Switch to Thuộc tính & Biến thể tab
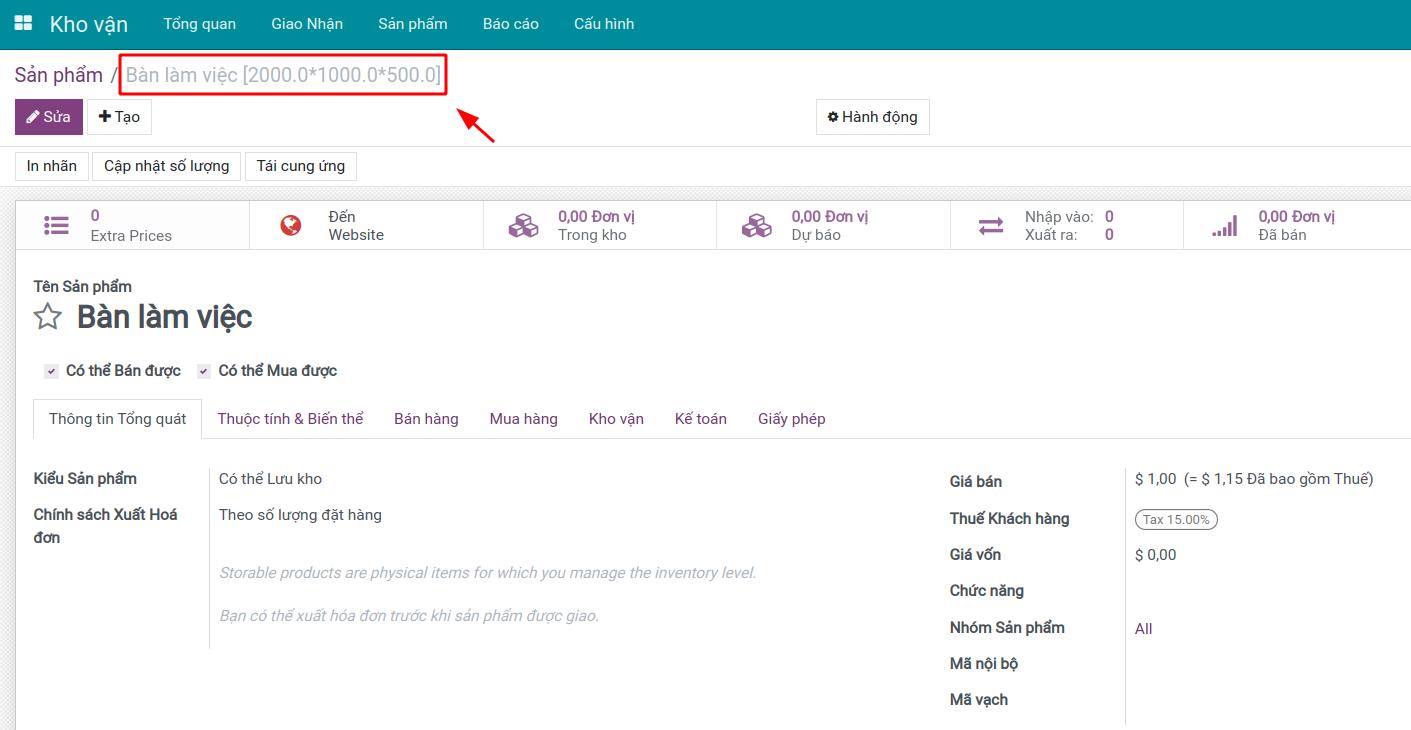 click(290, 419)
